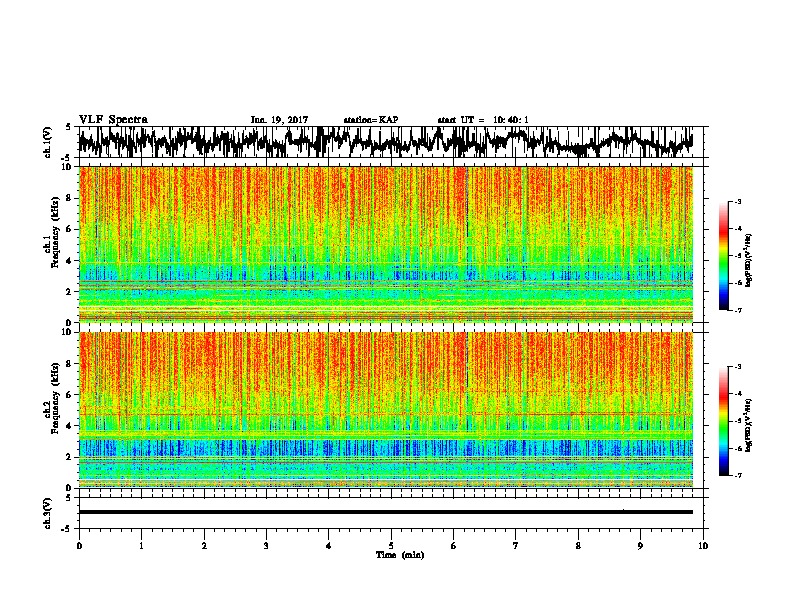
Task: Click time axis tick label "9"
Action: [x=640, y=546]
